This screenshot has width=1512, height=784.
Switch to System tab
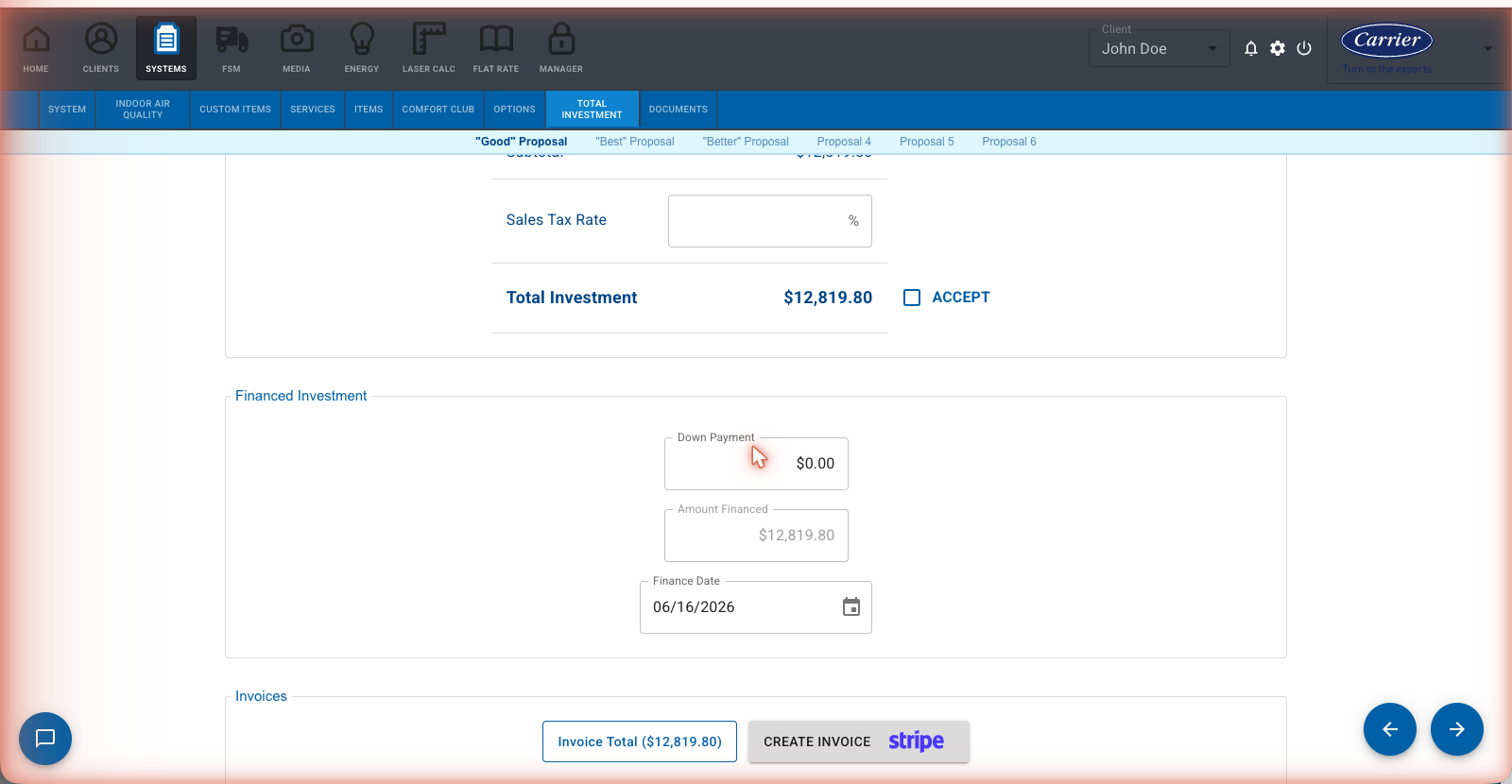point(67,110)
